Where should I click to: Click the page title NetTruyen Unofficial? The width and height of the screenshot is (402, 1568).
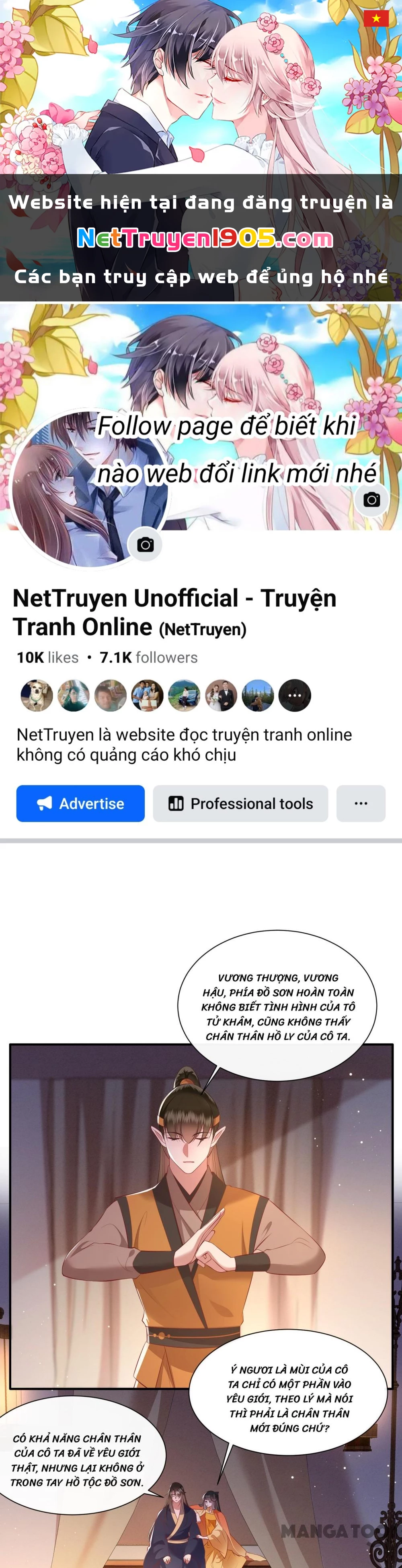point(175,612)
